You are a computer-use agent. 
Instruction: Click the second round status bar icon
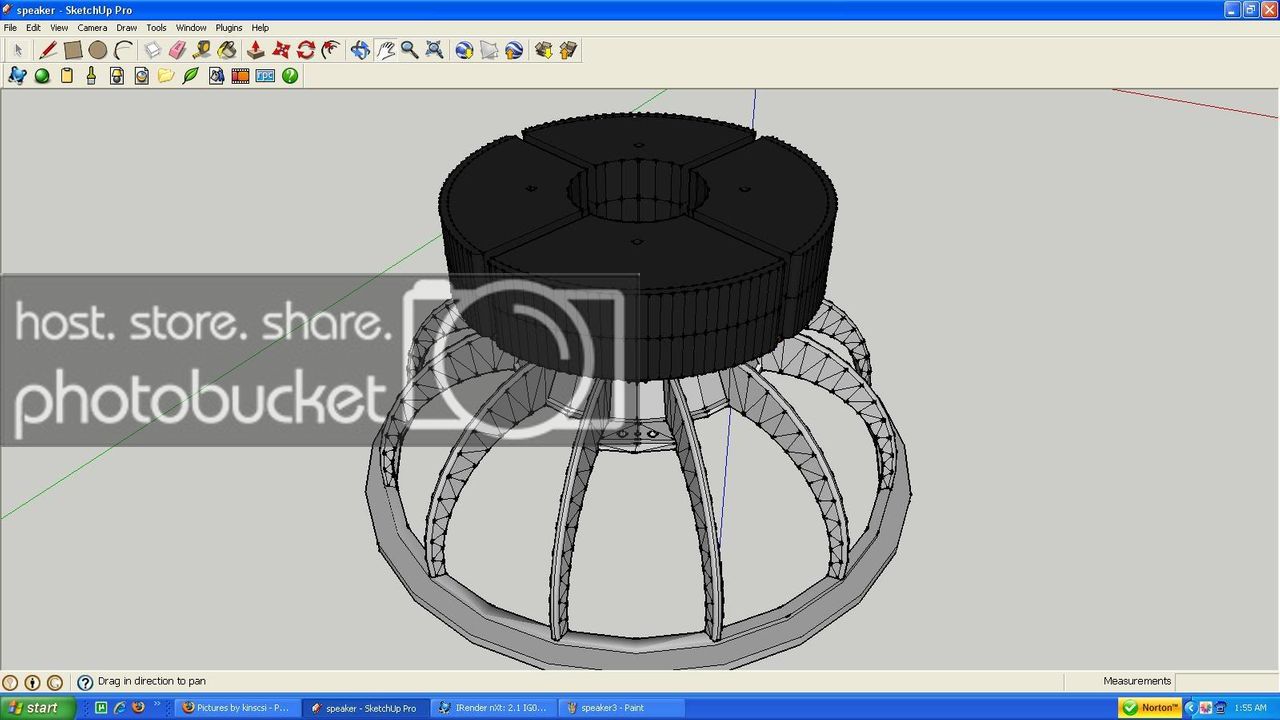pos(32,682)
